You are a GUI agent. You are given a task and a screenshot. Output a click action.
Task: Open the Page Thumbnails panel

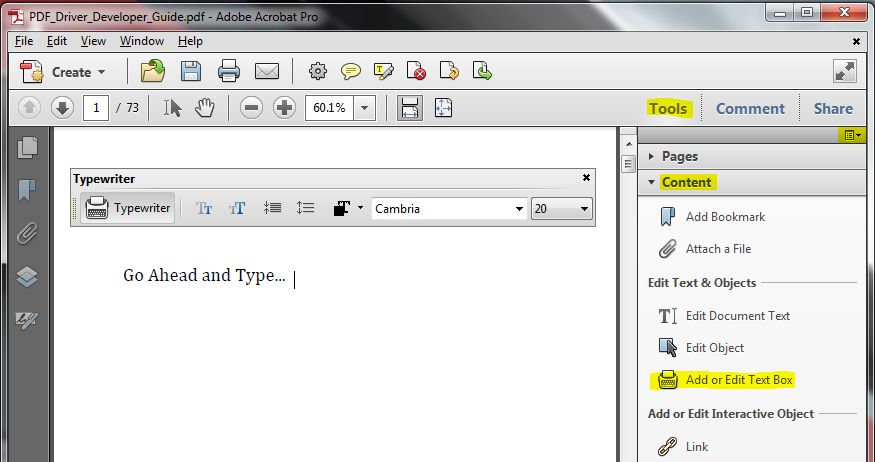click(x=27, y=147)
